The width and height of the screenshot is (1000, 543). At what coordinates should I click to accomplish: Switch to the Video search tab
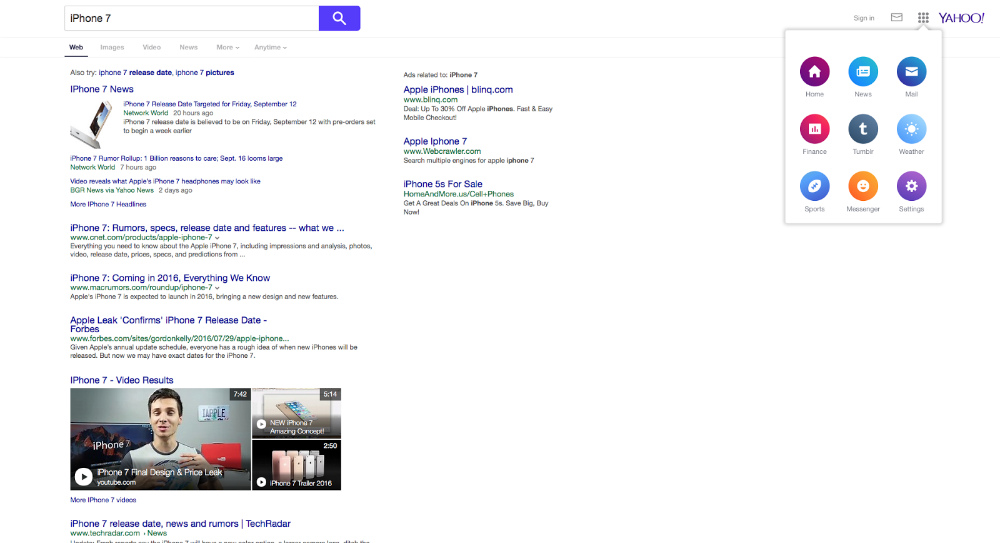tap(152, 47)
